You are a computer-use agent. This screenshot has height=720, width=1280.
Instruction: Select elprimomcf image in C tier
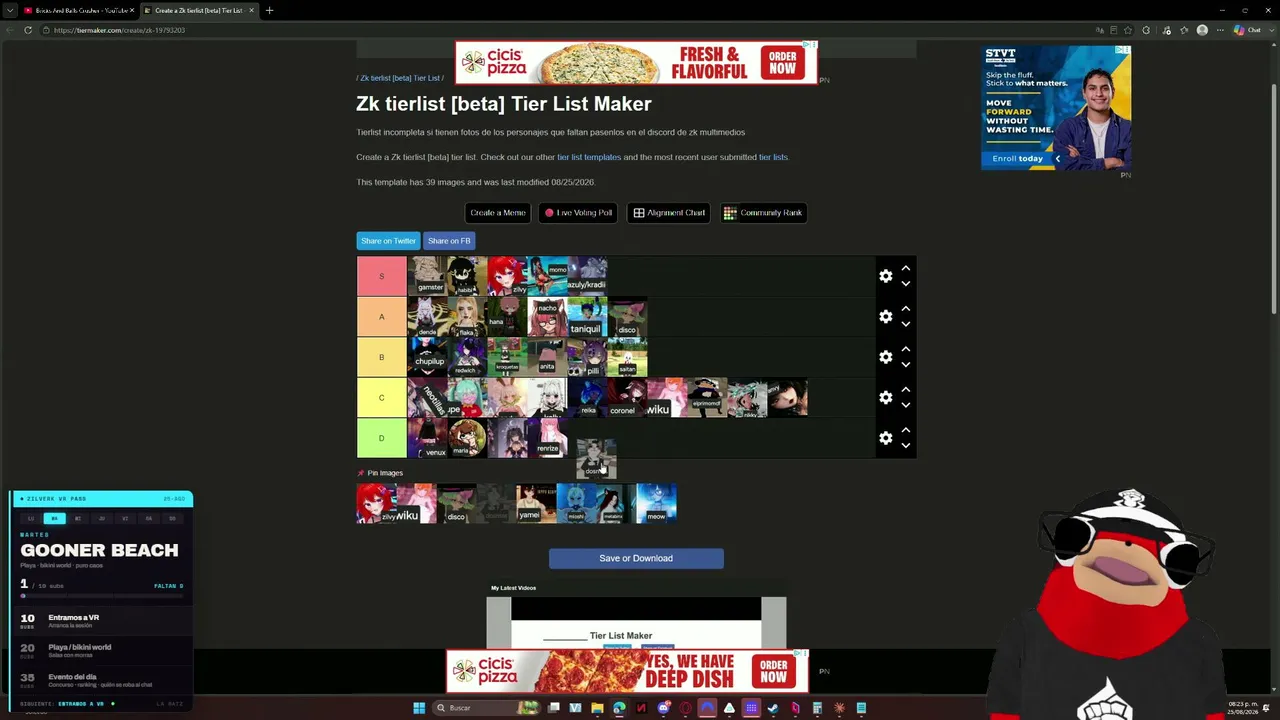(x=707, y=398)
